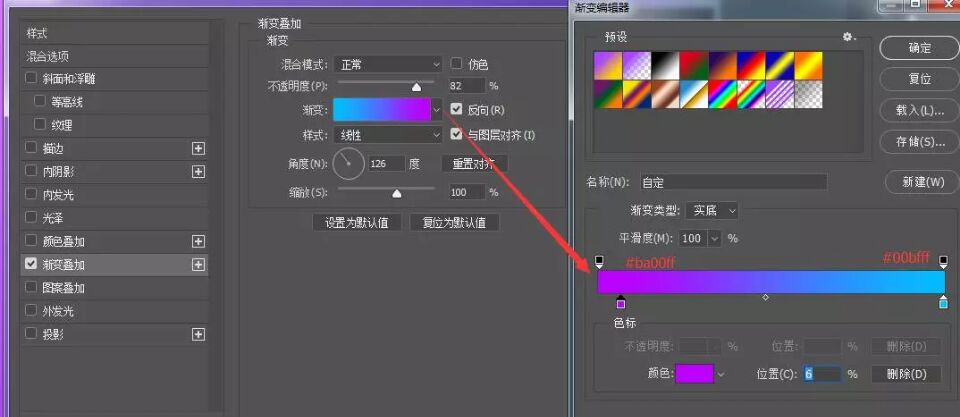Select the 内阴影 effect row label
The image size is (960, 417).
pyautogui.click(x=59, y=171)
